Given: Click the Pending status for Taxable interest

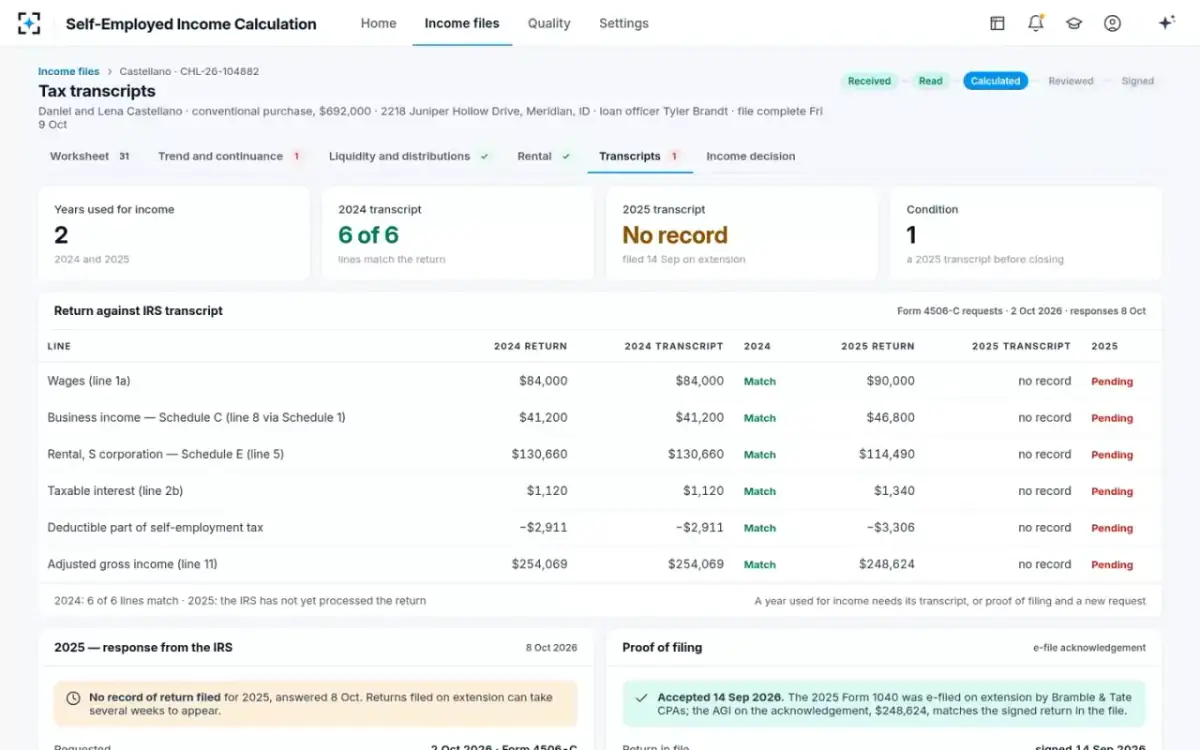Looking at the screenshot, I should 1112,492.
